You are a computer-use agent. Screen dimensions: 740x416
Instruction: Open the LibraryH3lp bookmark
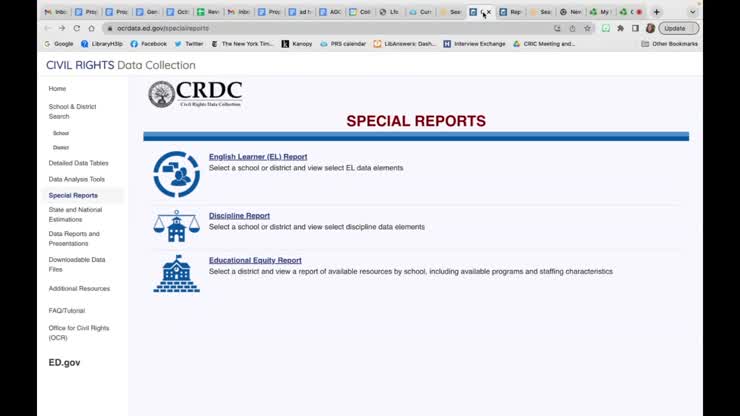click(101, 44)
